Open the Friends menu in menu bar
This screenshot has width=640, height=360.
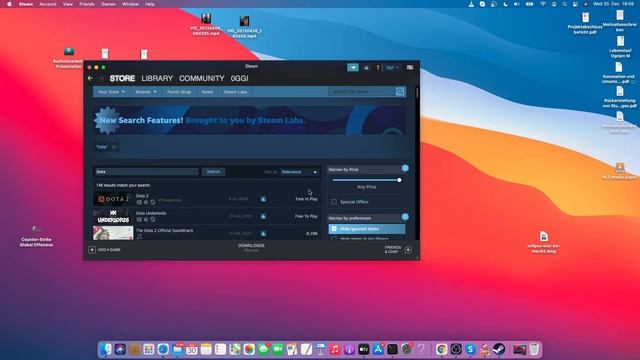(87, 4)
